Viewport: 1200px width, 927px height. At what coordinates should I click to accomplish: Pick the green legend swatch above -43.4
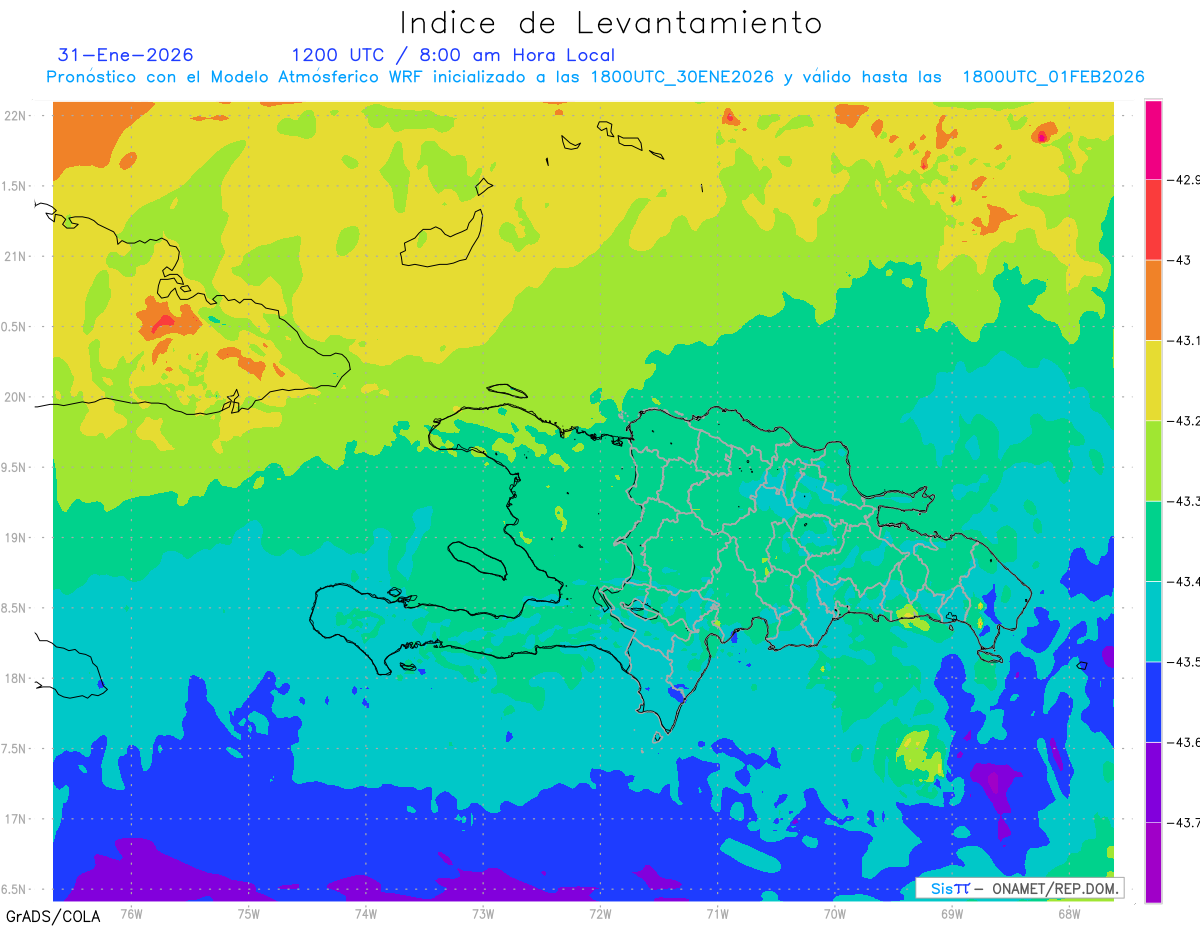tap(1153, 541)
